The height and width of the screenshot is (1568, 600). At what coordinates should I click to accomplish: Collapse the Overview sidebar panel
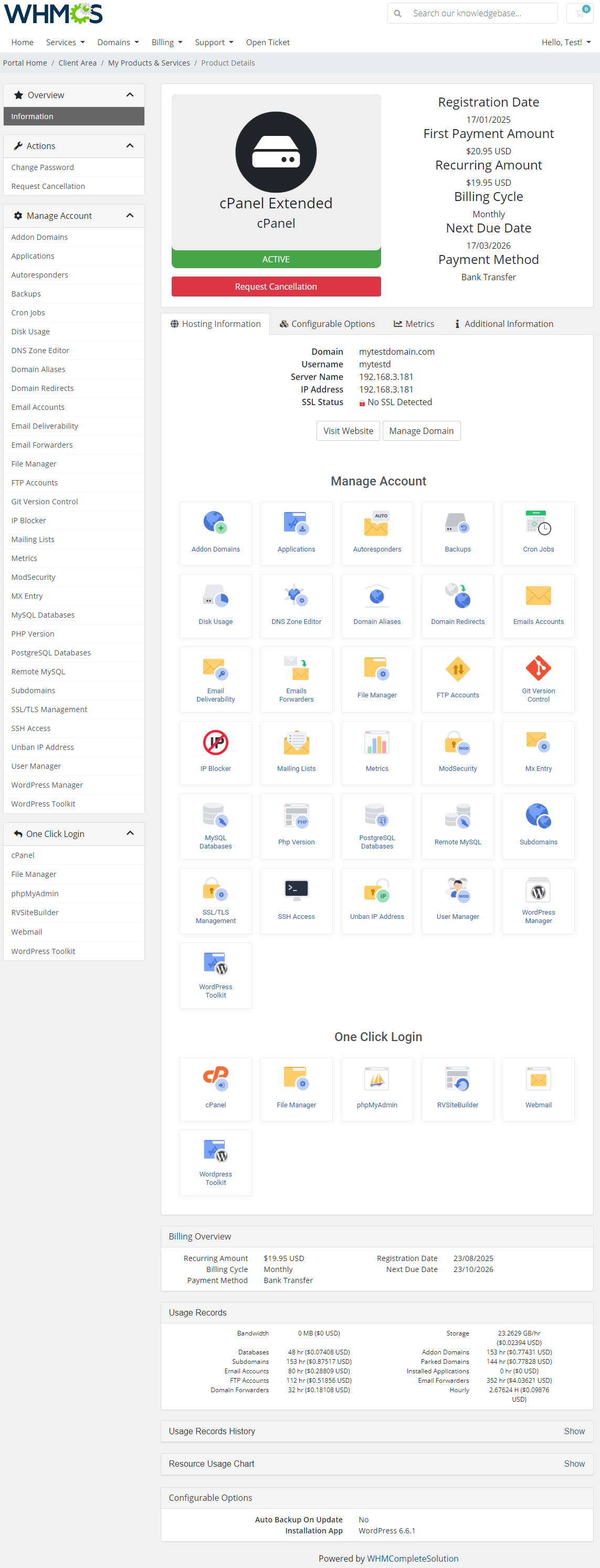(x=130, y=95)
